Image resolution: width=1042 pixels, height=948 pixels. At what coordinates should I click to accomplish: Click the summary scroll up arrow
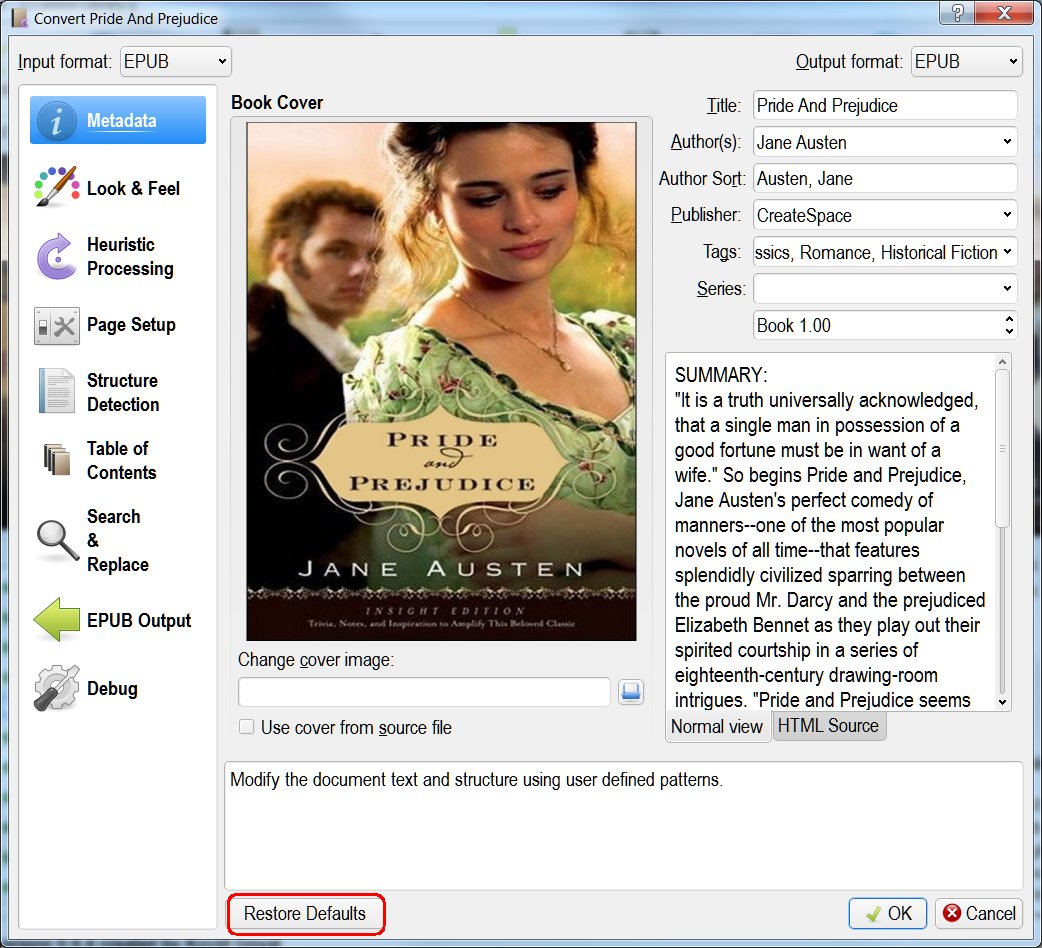point(1002,361)
